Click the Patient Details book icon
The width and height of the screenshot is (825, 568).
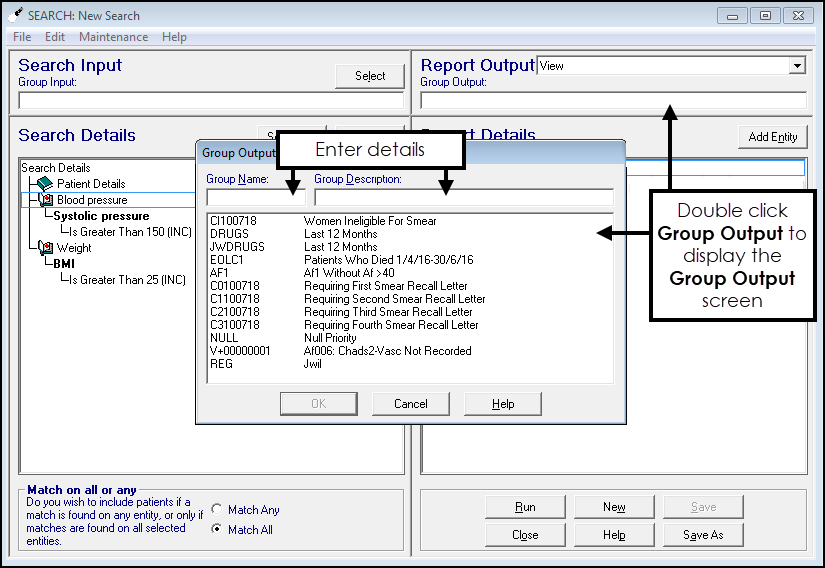44,184
